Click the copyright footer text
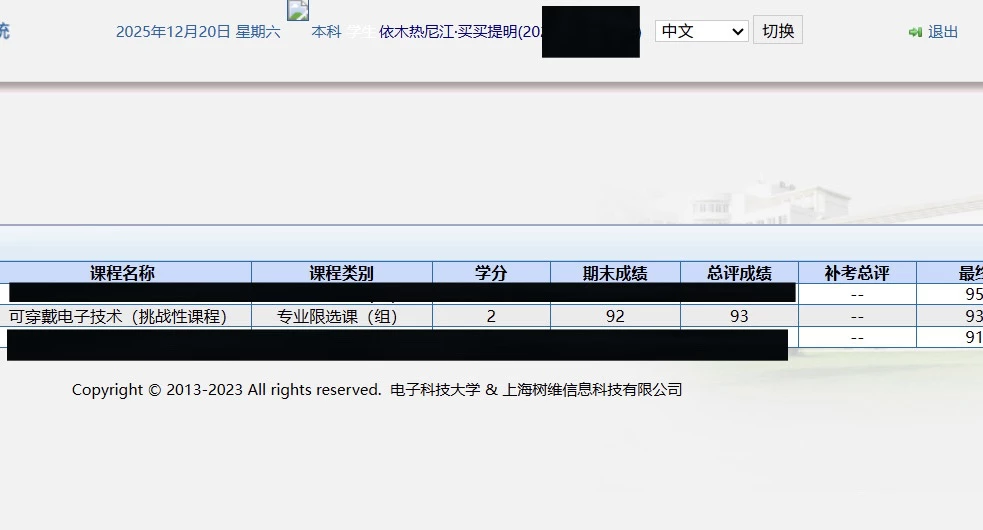This screenshot has width=983, height=530. (377, 390)
